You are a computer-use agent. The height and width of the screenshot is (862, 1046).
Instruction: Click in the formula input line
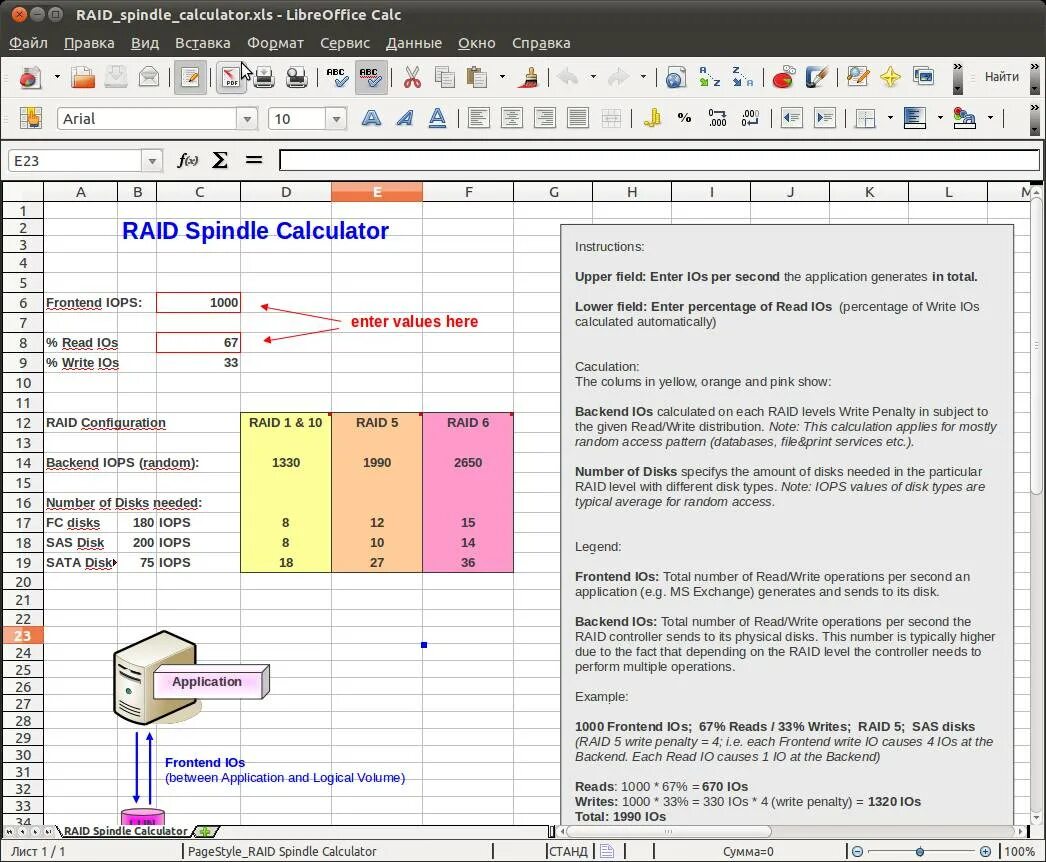[x=658, y=160]
